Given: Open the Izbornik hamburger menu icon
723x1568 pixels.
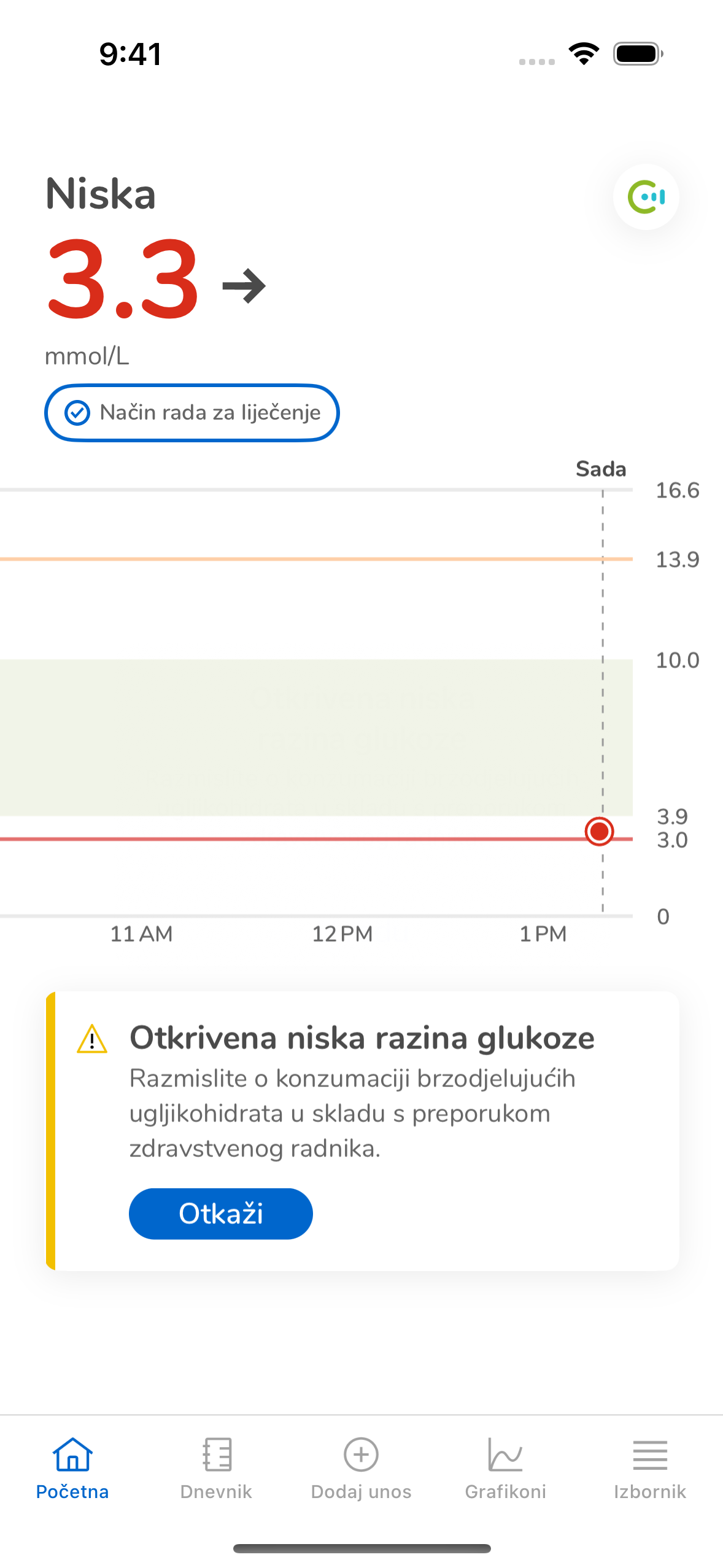Looking at the screenshot, I should coord(650,1454).
